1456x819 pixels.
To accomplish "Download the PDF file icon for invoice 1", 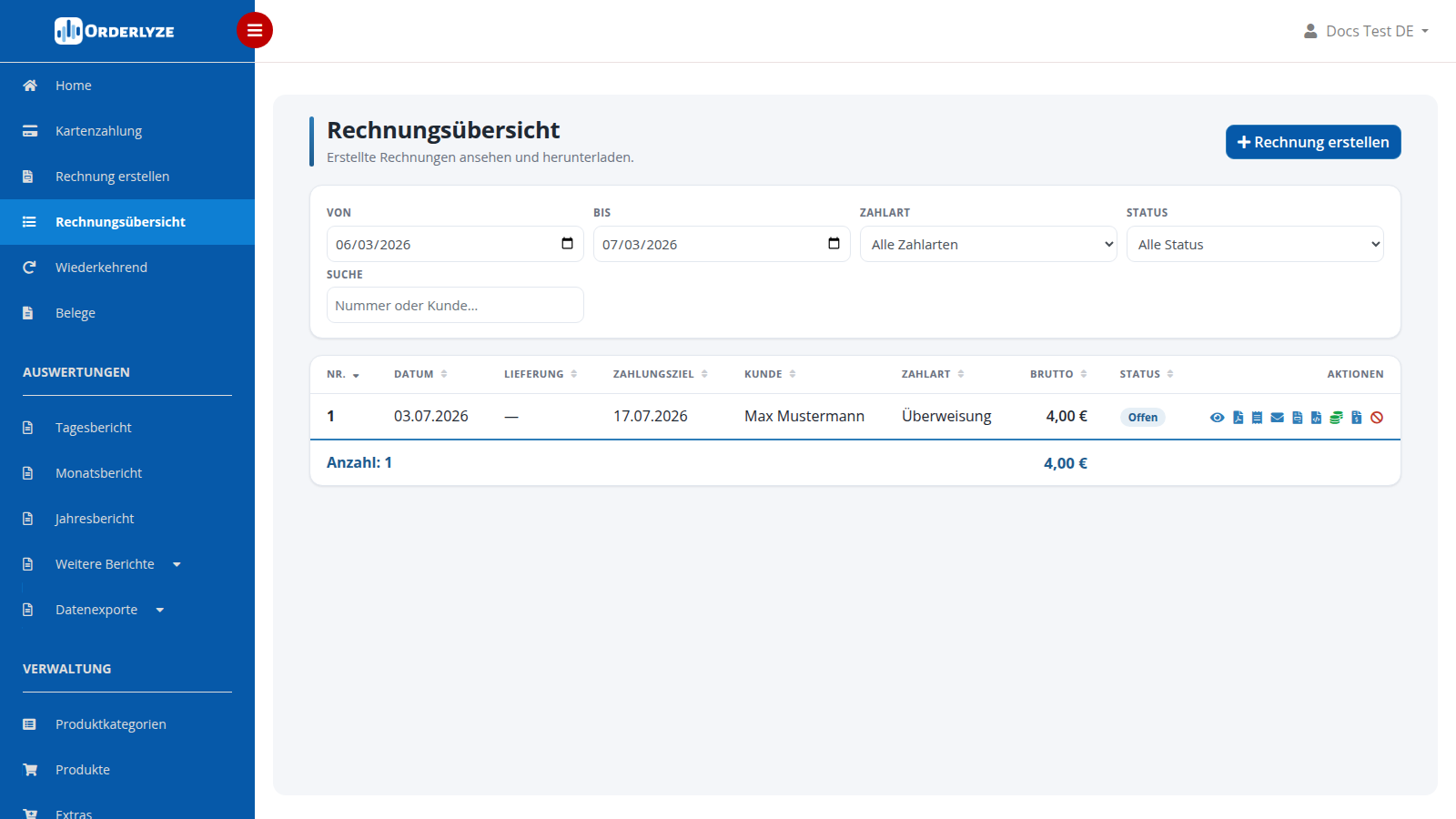I will (x=1239, y=417).
